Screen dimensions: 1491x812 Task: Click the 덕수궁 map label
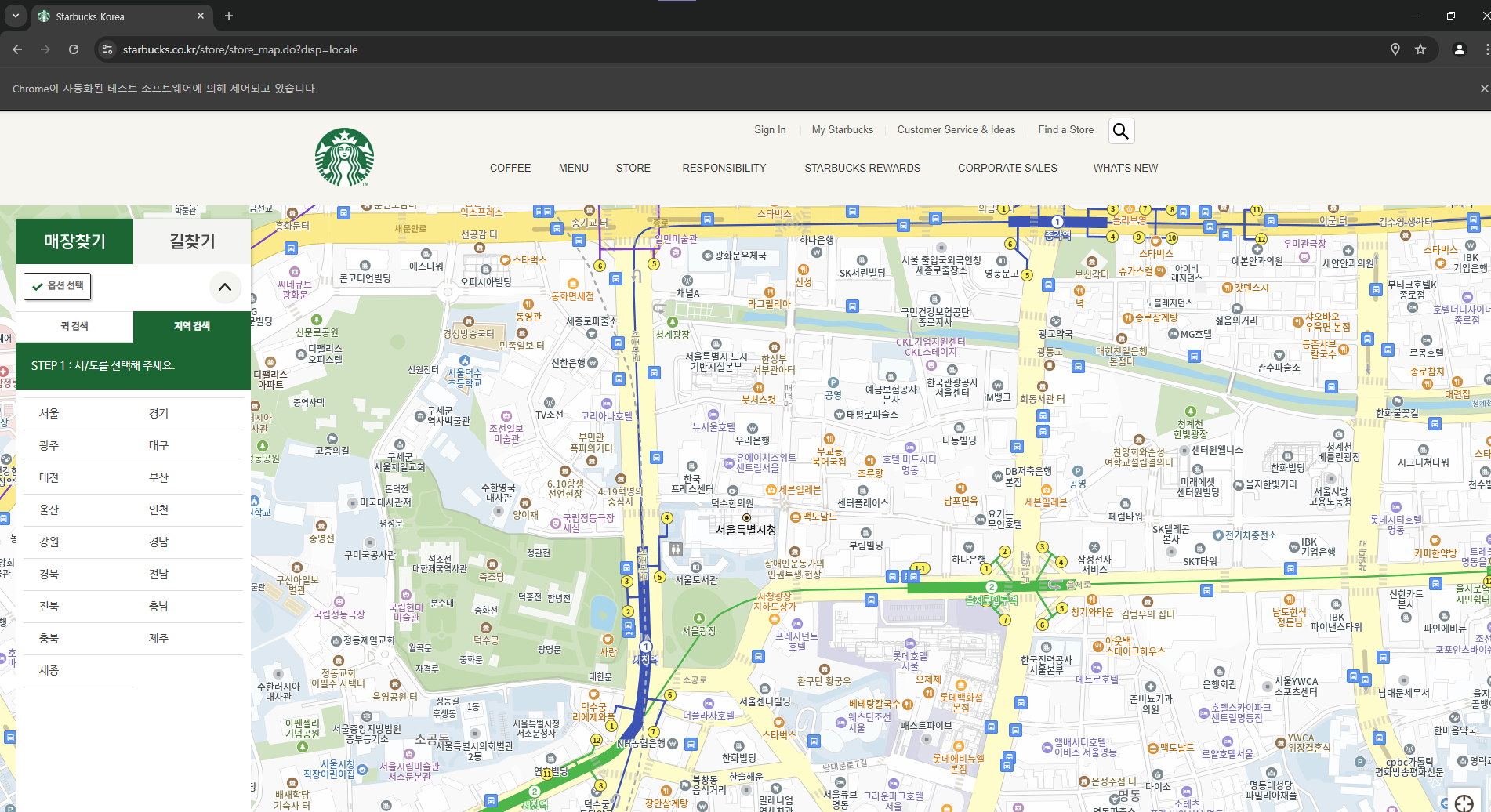coord(487,640)
